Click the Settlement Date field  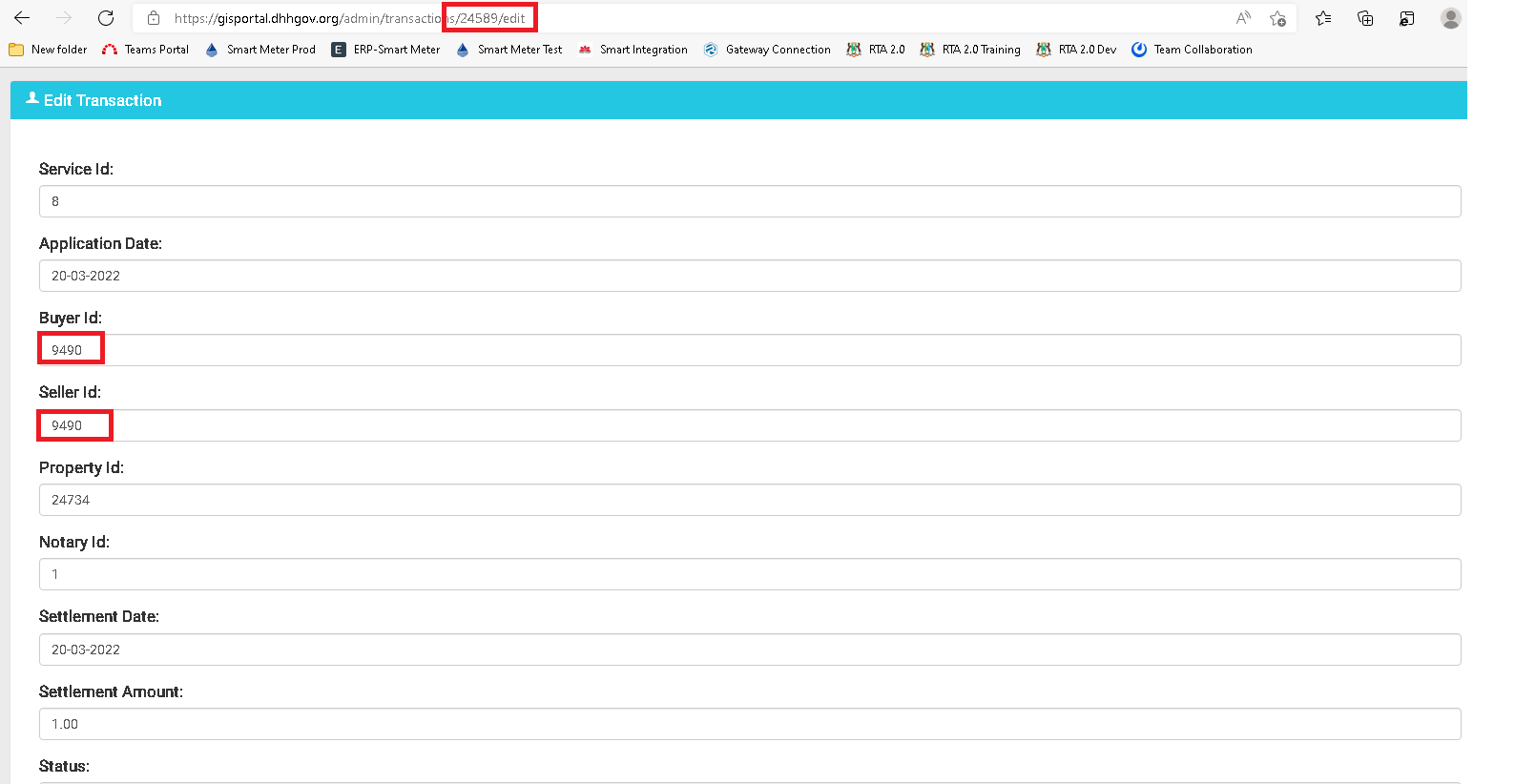pyautogui.click(x=750, y=650)
